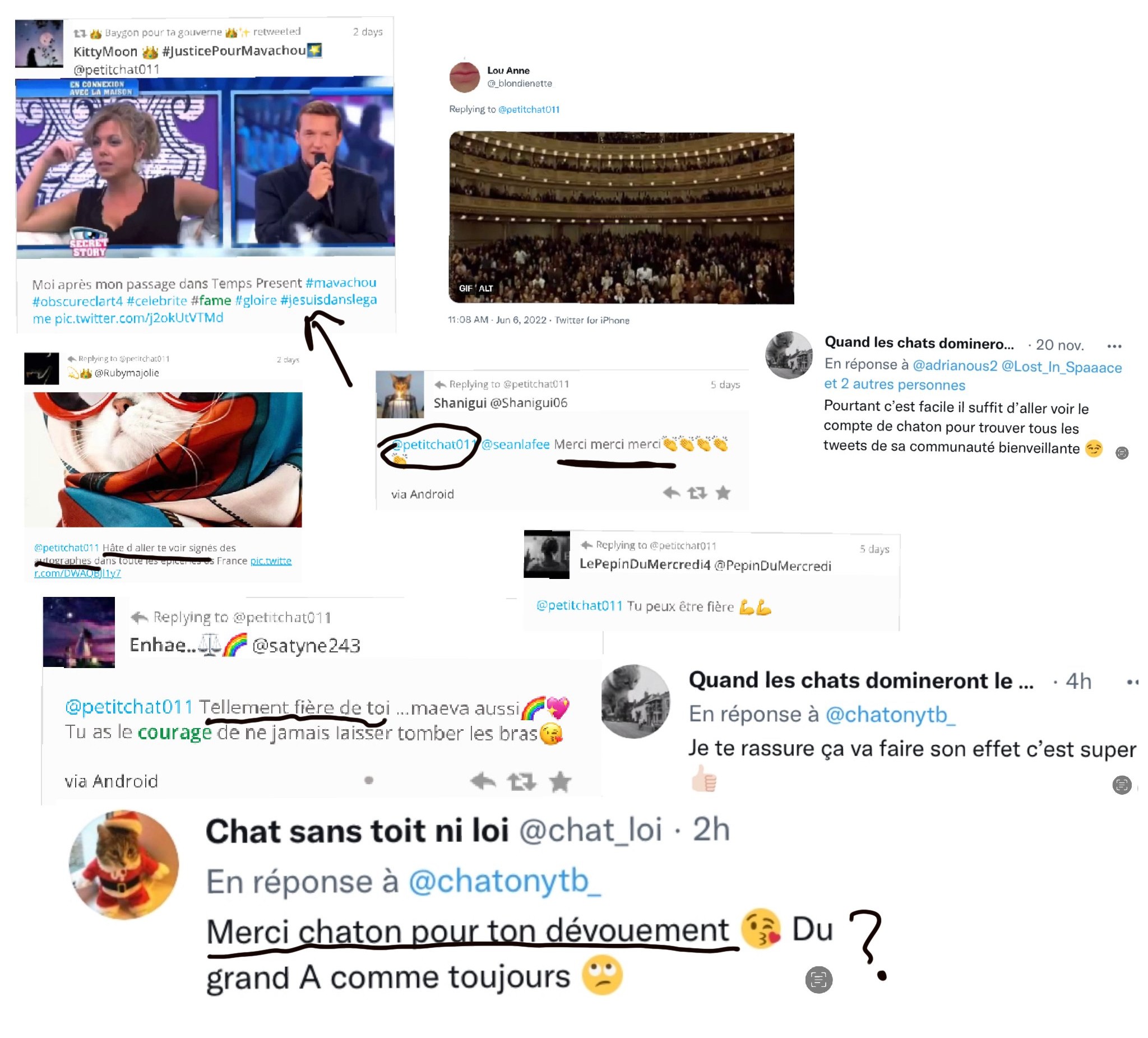Retweet Shanigui's Merci merci tweet
The height and width of the screenshot is (1038, 1148).
(x=697, y=493)
